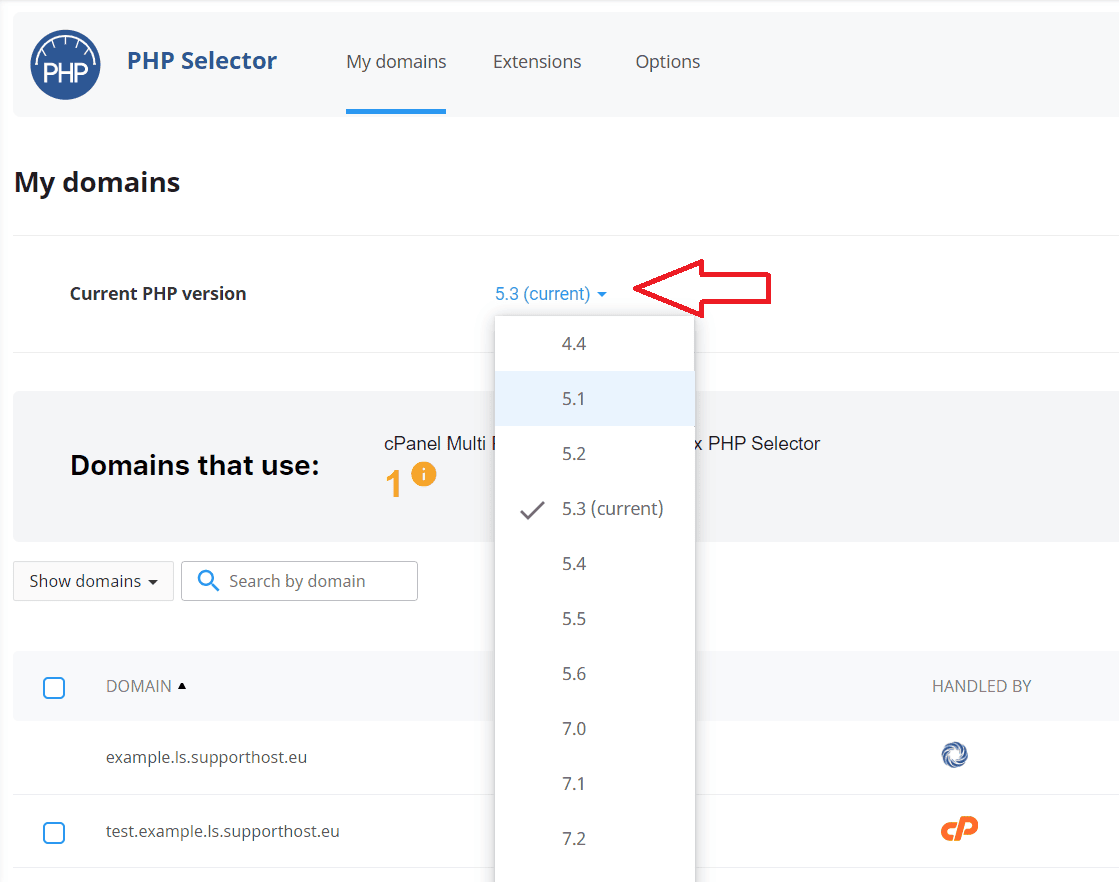This screenshot has width=1119, height=882.
Task: Click the LiteSpeed handler icon for example.ls.supporthost.eu
Action: pyautogui.click(x=954, y=756)
